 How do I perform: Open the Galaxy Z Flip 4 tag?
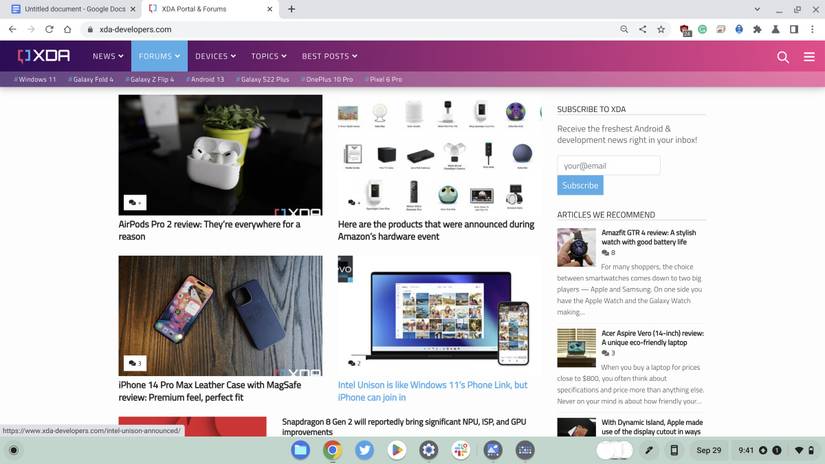pos(149,79)
